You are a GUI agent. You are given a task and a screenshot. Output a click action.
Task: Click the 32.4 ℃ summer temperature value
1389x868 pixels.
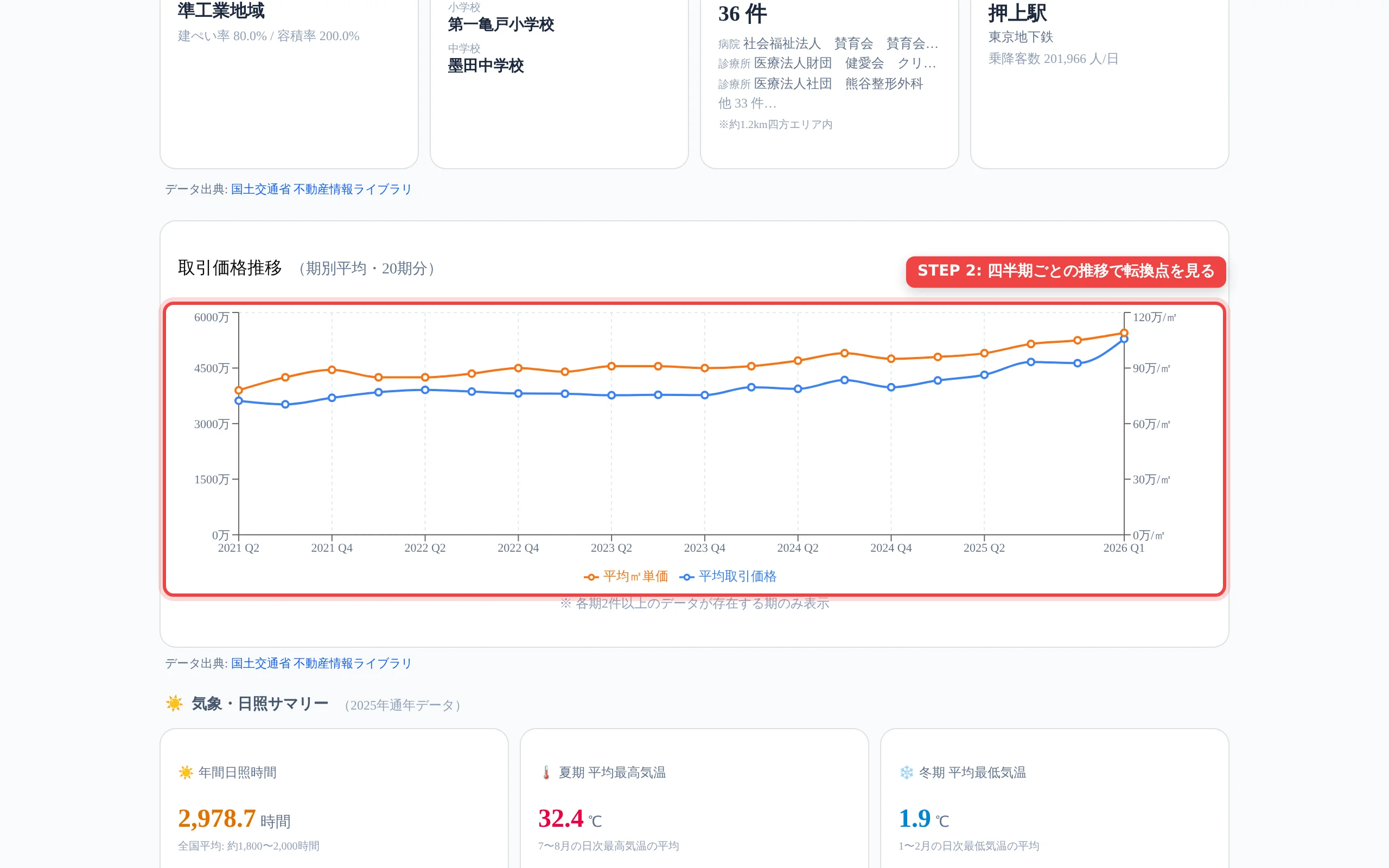point(570,819)
